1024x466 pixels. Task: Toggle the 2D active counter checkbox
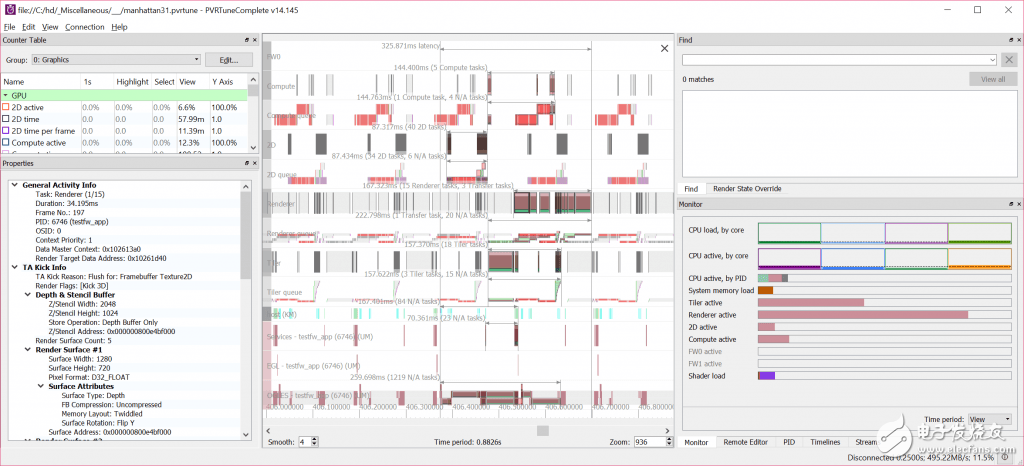6,107
